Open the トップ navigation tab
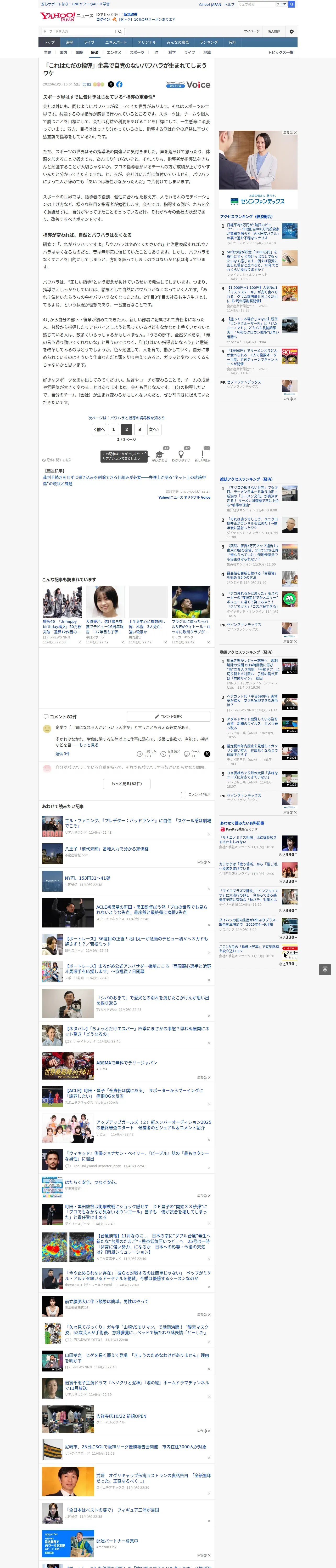This screenshot has height=1568, width=336. click(x=49, y=43)
